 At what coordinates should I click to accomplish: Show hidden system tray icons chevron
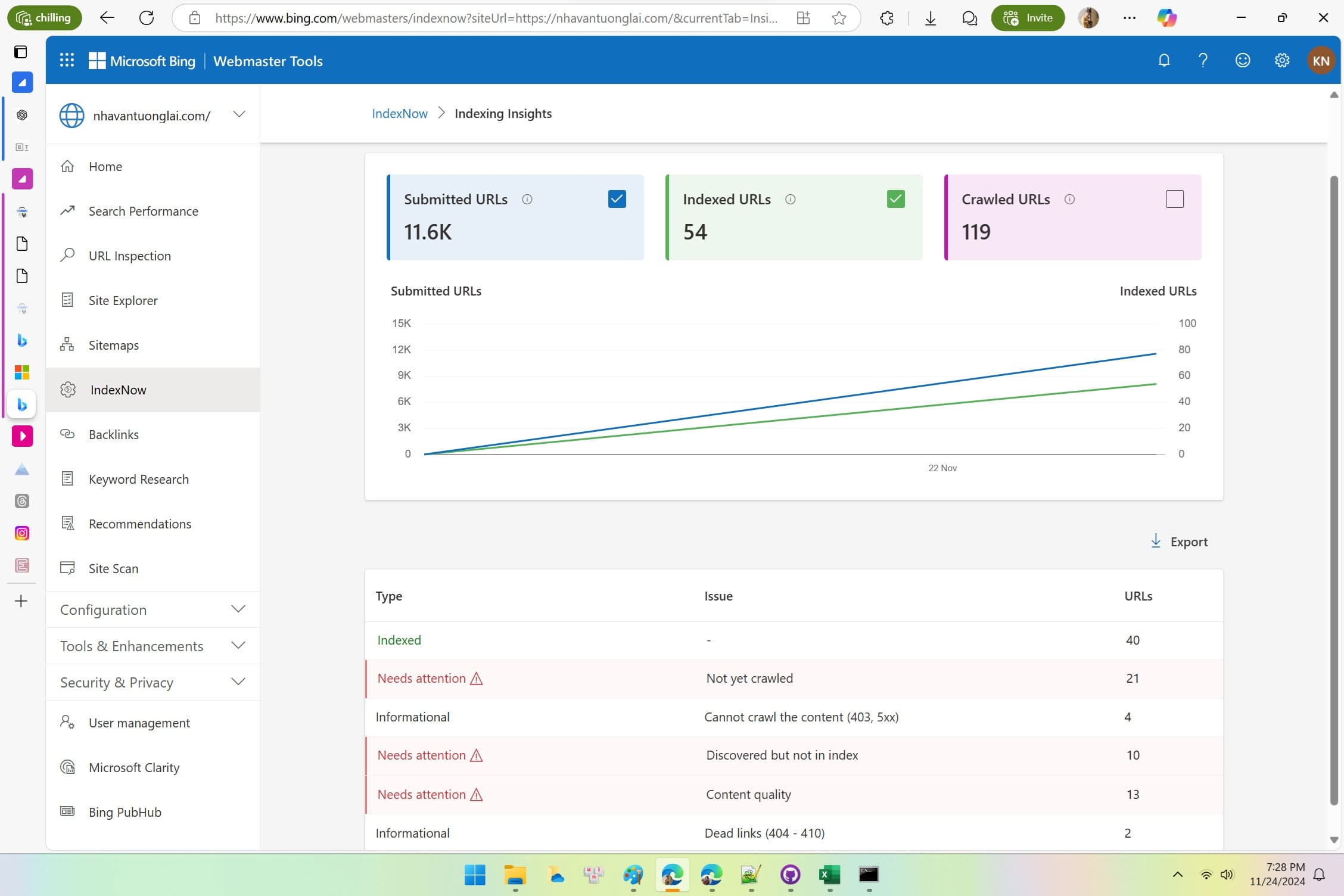coord(1177,875)
